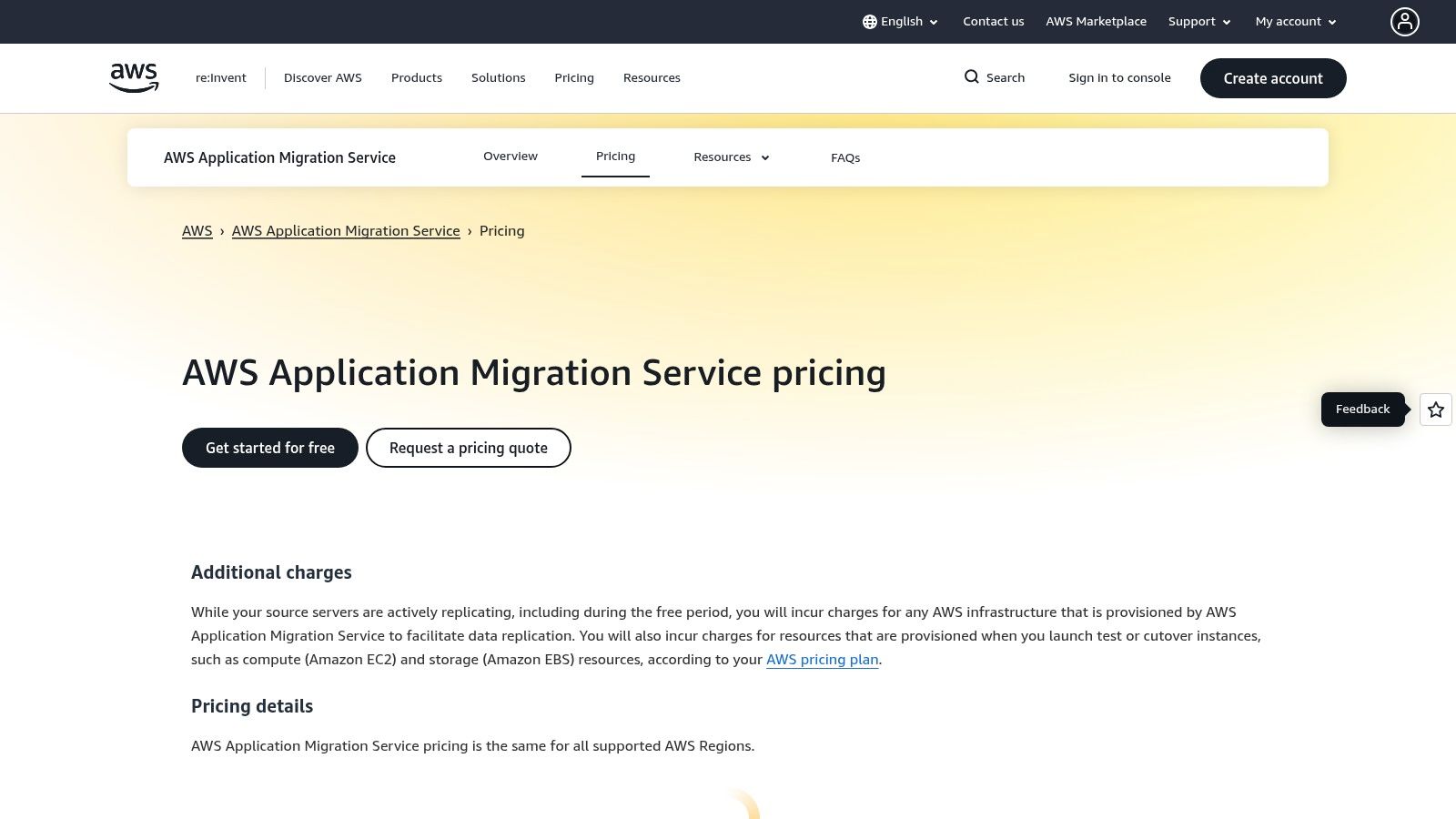Click the AWS Application Migration Service breadcrumb link

click(x=346, y=230)
